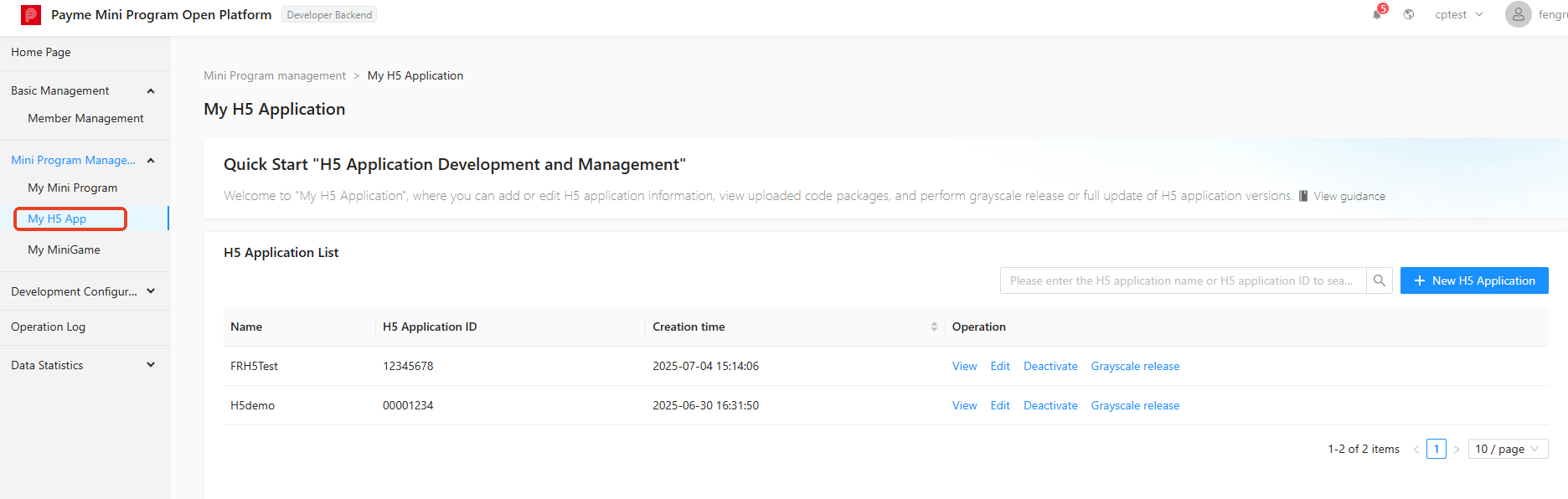The width and height of the screenshot is (1568, 499).
Task: Click the search magnifier button
Action: coord(1380,280)
